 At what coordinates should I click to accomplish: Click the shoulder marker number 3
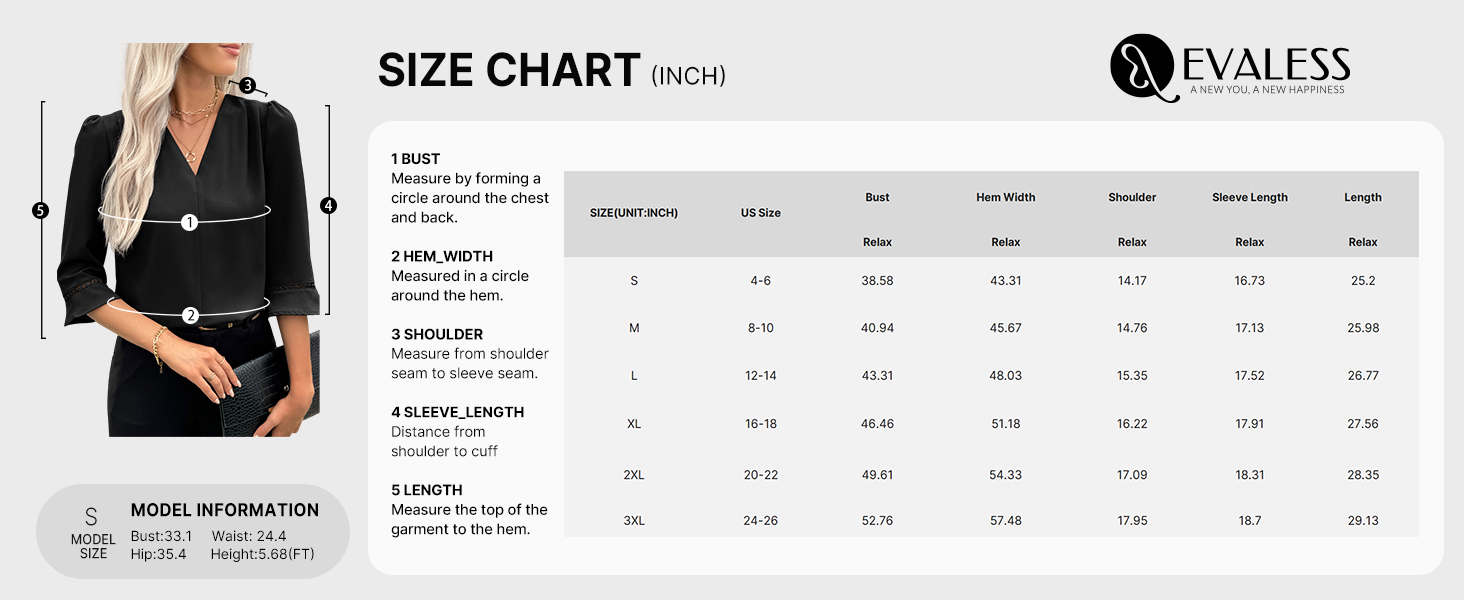[247, 85]
